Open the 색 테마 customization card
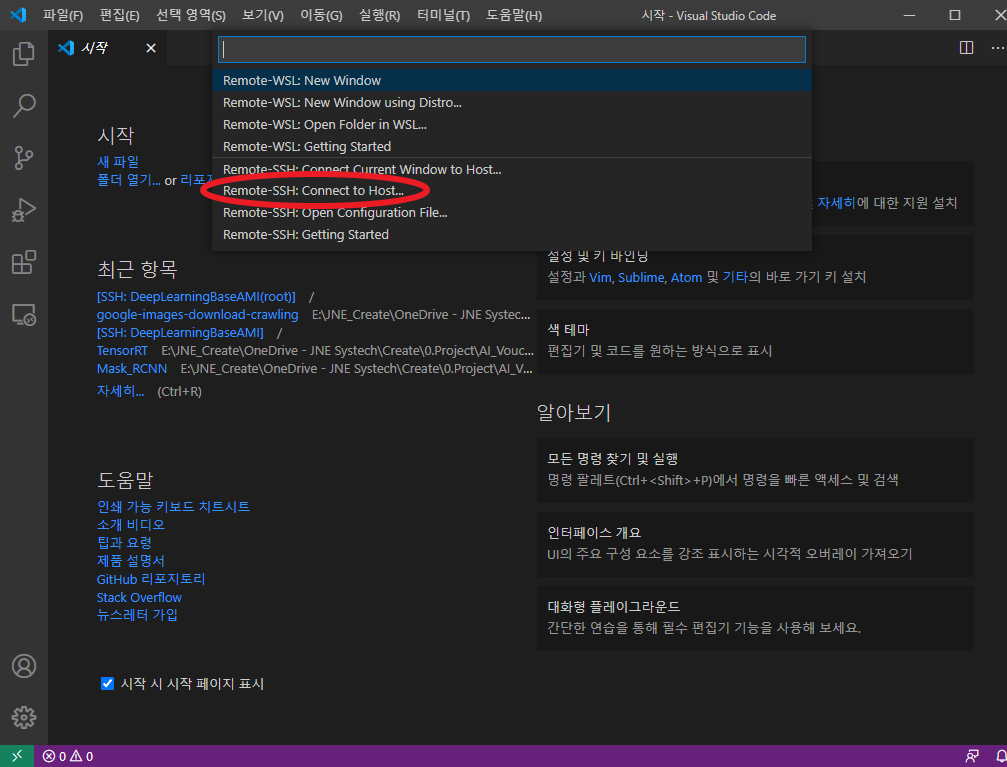The image size is (1007, 767). click(x=755, y=341)
